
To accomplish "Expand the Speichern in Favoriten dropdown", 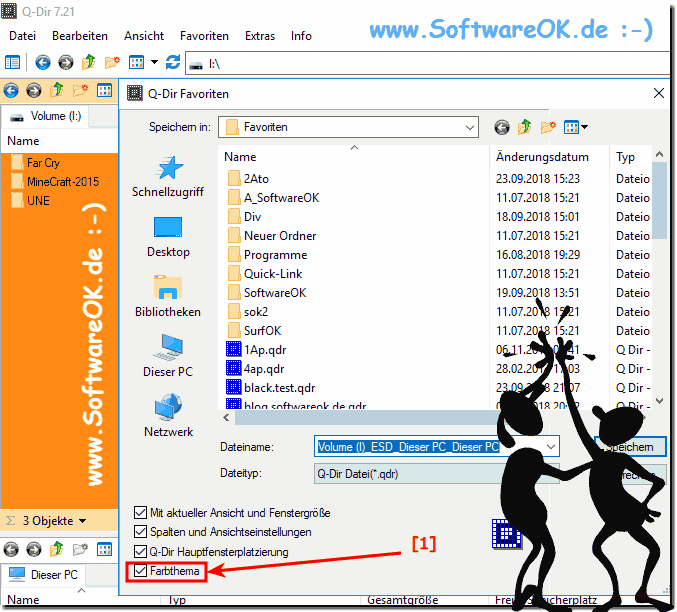I will click(x=470, y=127).
